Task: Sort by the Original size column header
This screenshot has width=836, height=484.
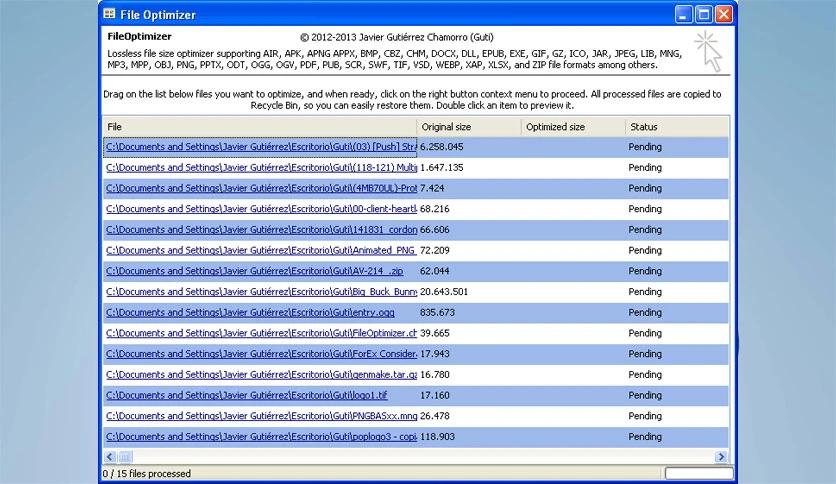Action: tap(469, 127)
